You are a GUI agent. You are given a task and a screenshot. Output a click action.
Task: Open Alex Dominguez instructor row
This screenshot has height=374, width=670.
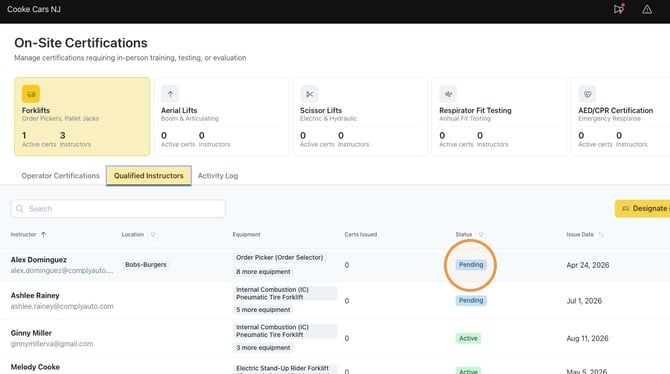click(x=335, y=265)
